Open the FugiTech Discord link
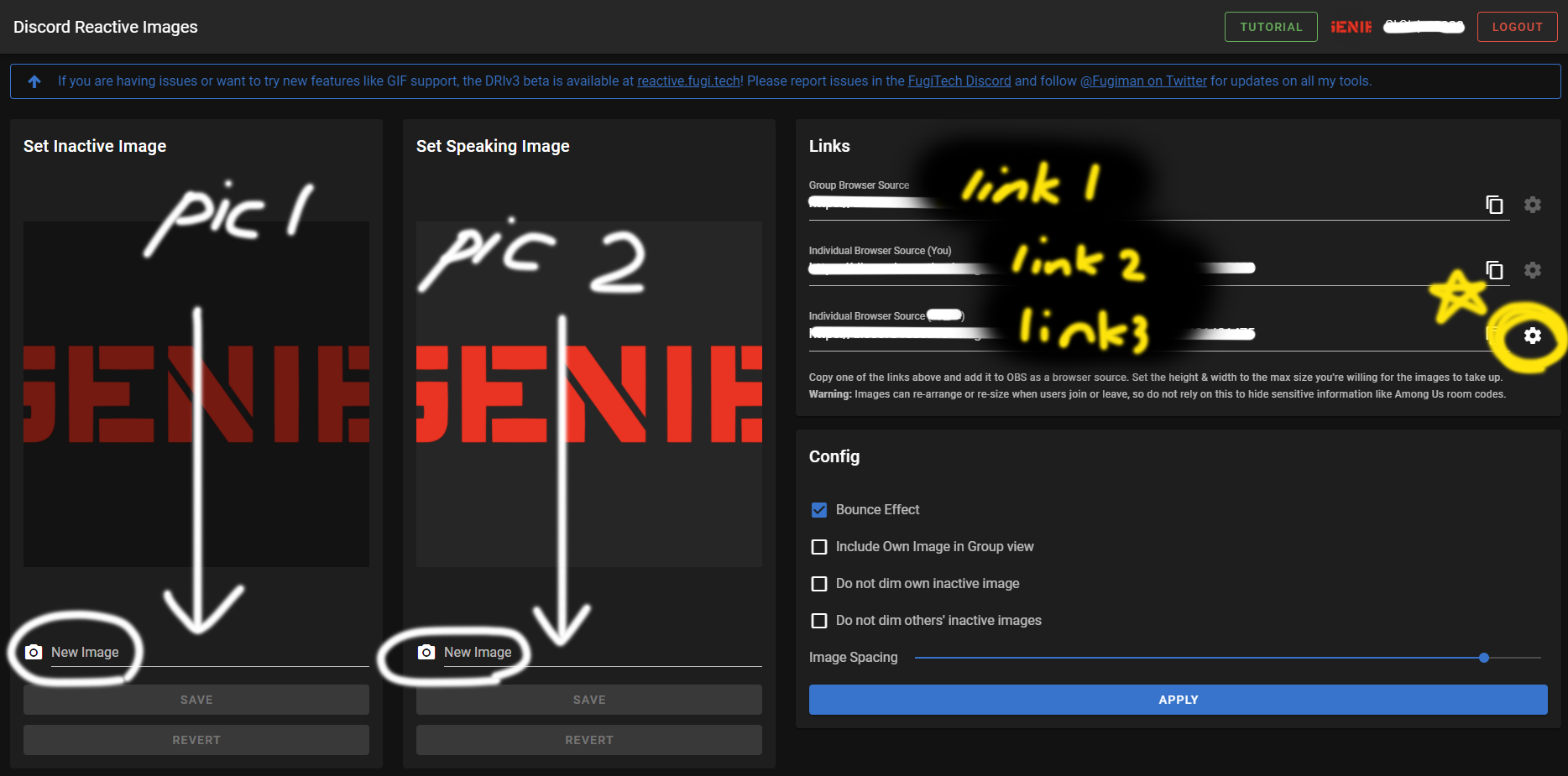Image resolution: width=1568 pixels, height=776 pixels. pos(959,81)
